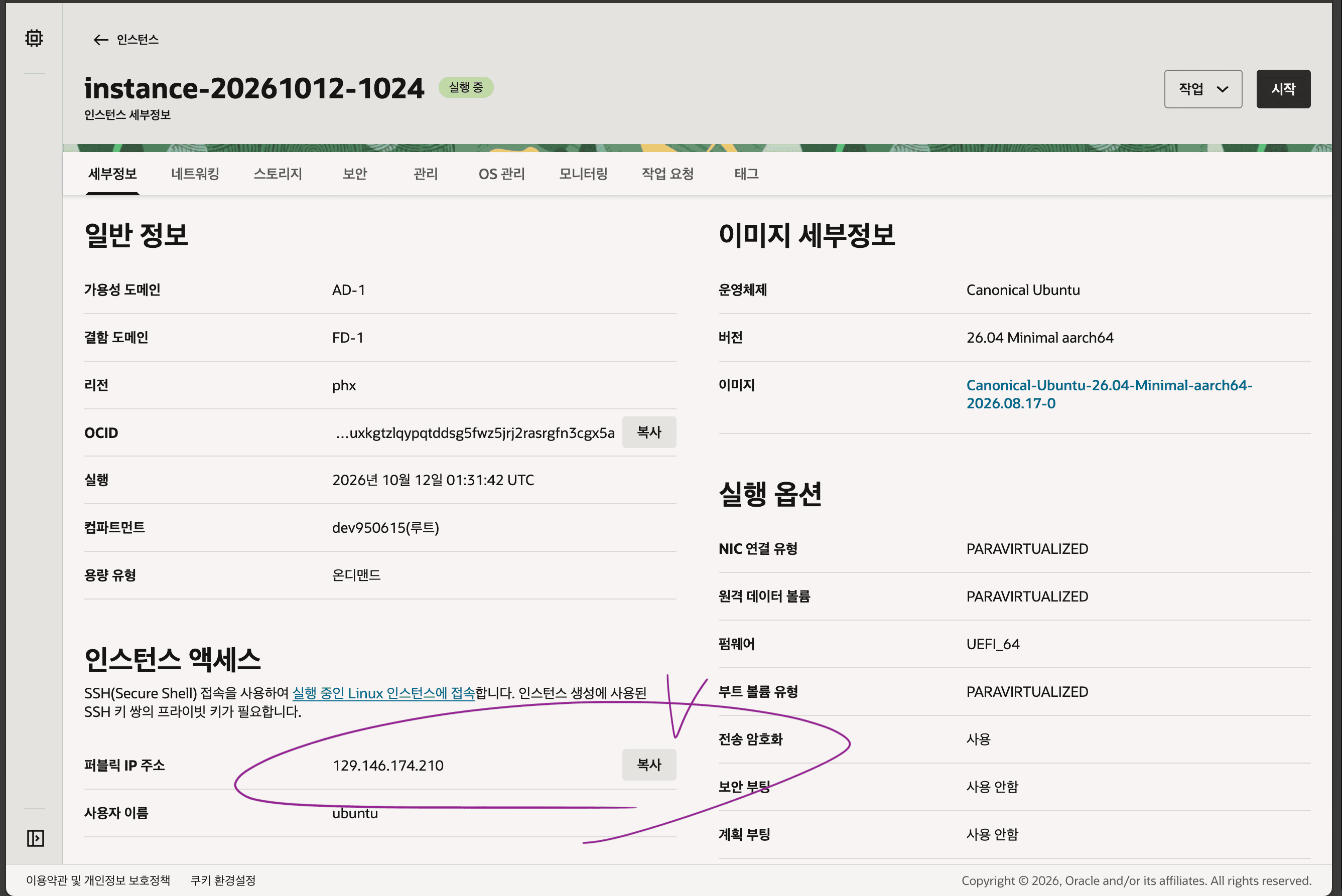Click the 인스턴스 breadcrumb text

[x=138, y=40]
